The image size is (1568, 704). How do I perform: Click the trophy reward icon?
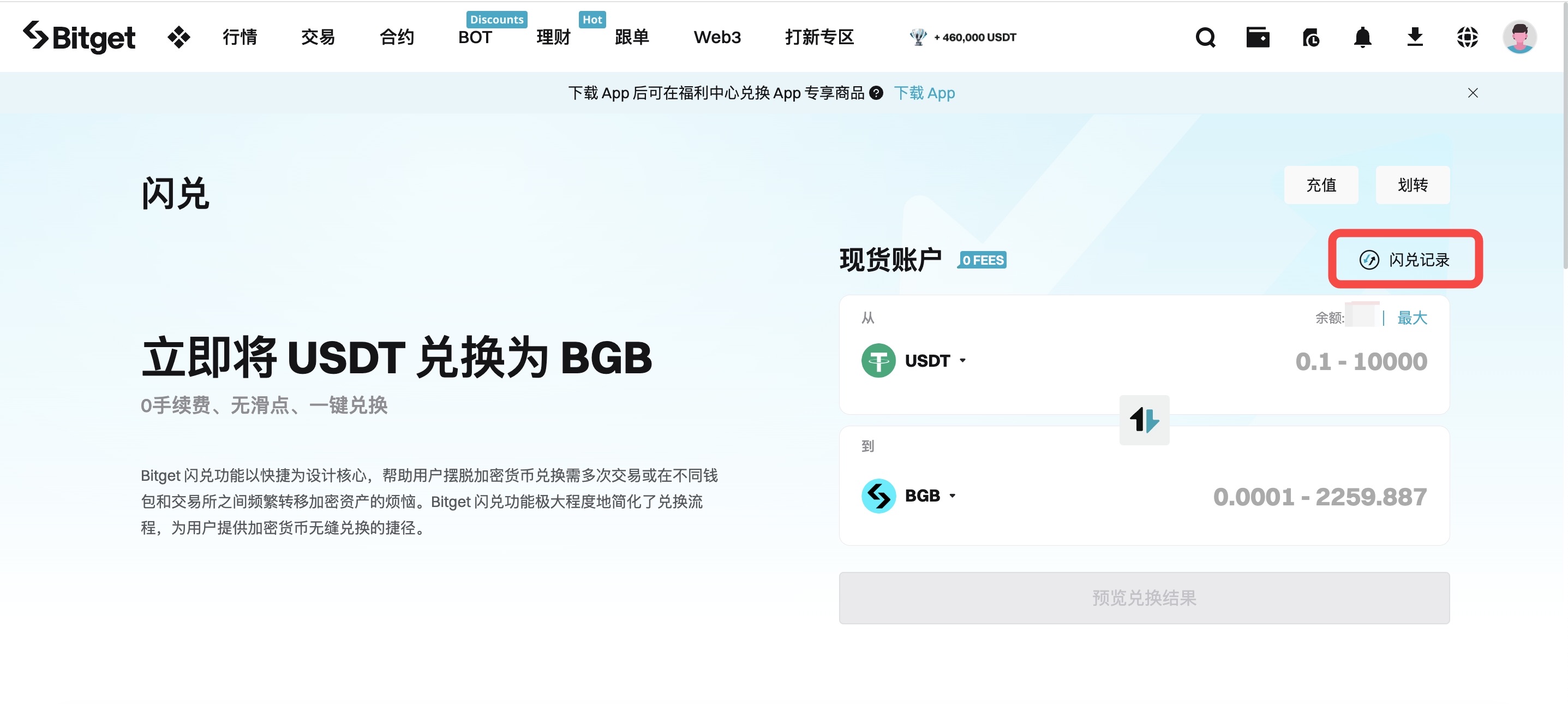pos(918,37)
